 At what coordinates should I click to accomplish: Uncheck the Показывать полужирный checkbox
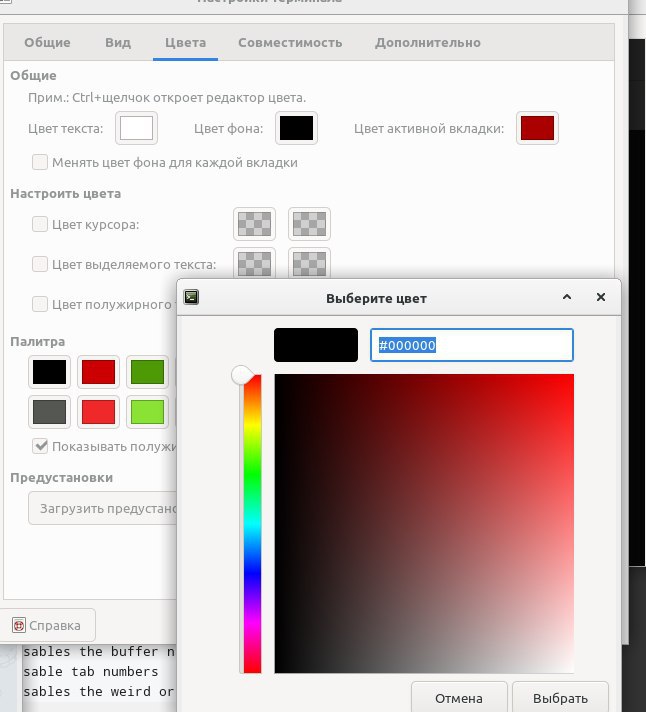[x=40, y=446]
